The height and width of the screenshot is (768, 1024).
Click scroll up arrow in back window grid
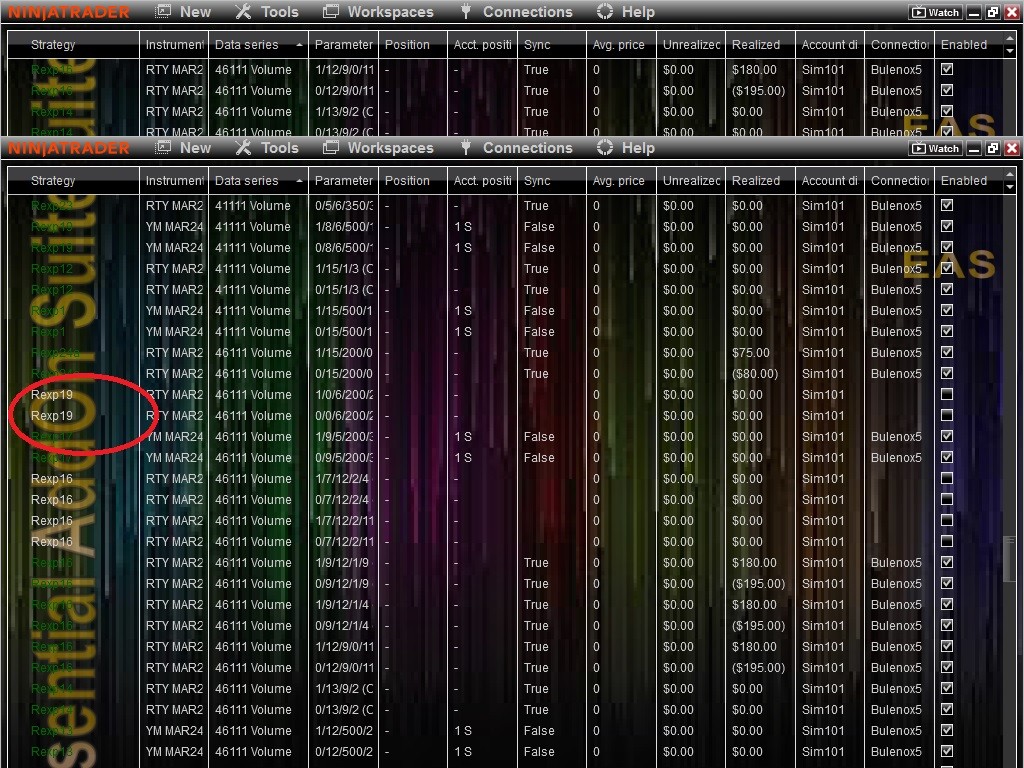1010,39
